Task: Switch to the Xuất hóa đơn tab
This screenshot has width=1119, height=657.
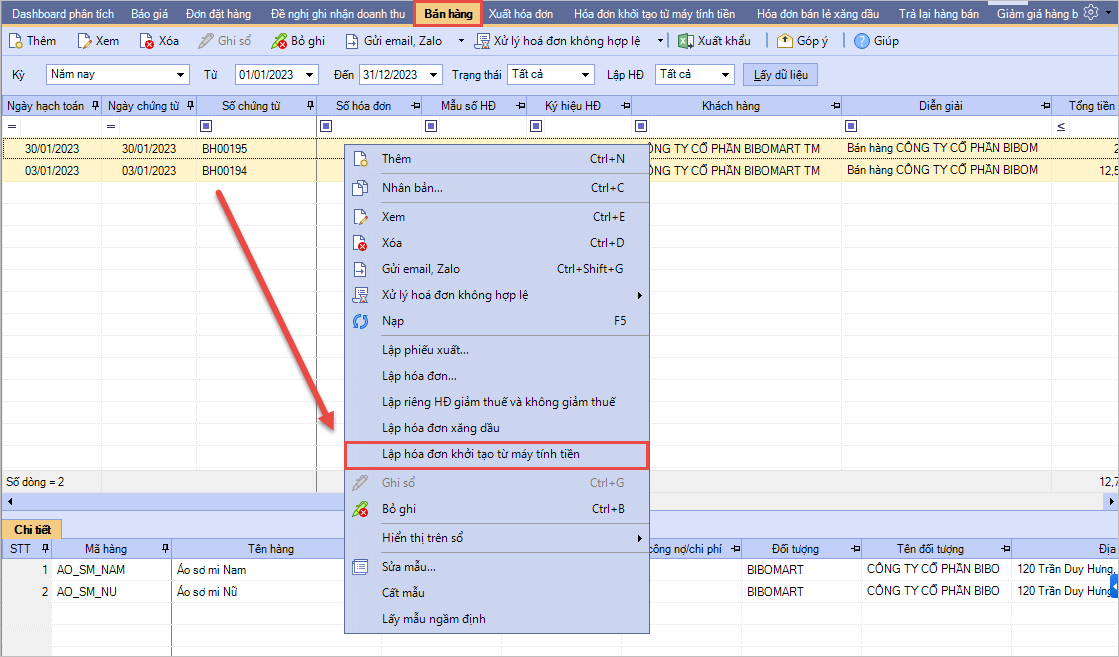Action: 521,14
